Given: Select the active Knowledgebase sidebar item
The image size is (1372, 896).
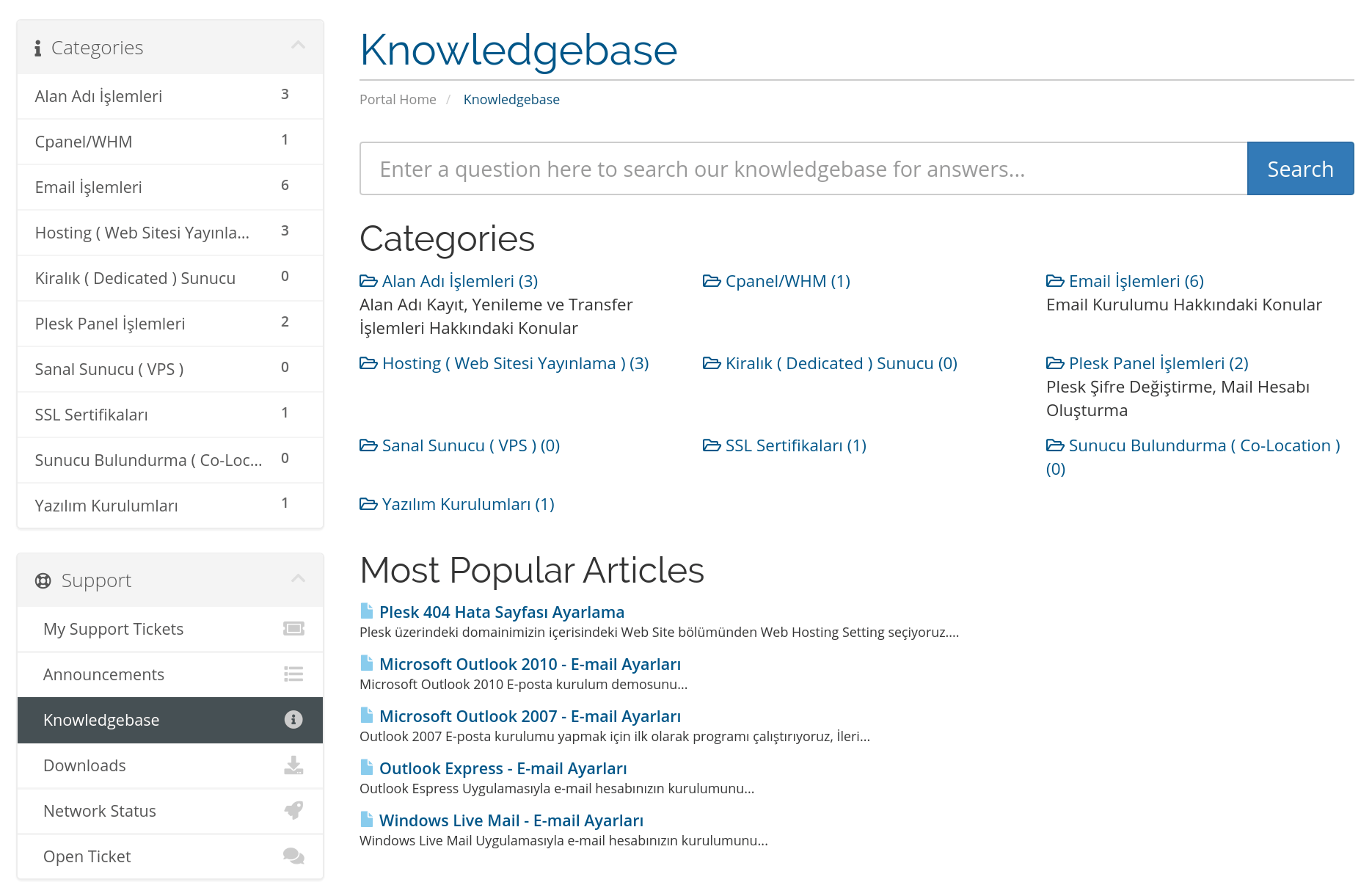Looking at the screenshot, I should [170, 720].
